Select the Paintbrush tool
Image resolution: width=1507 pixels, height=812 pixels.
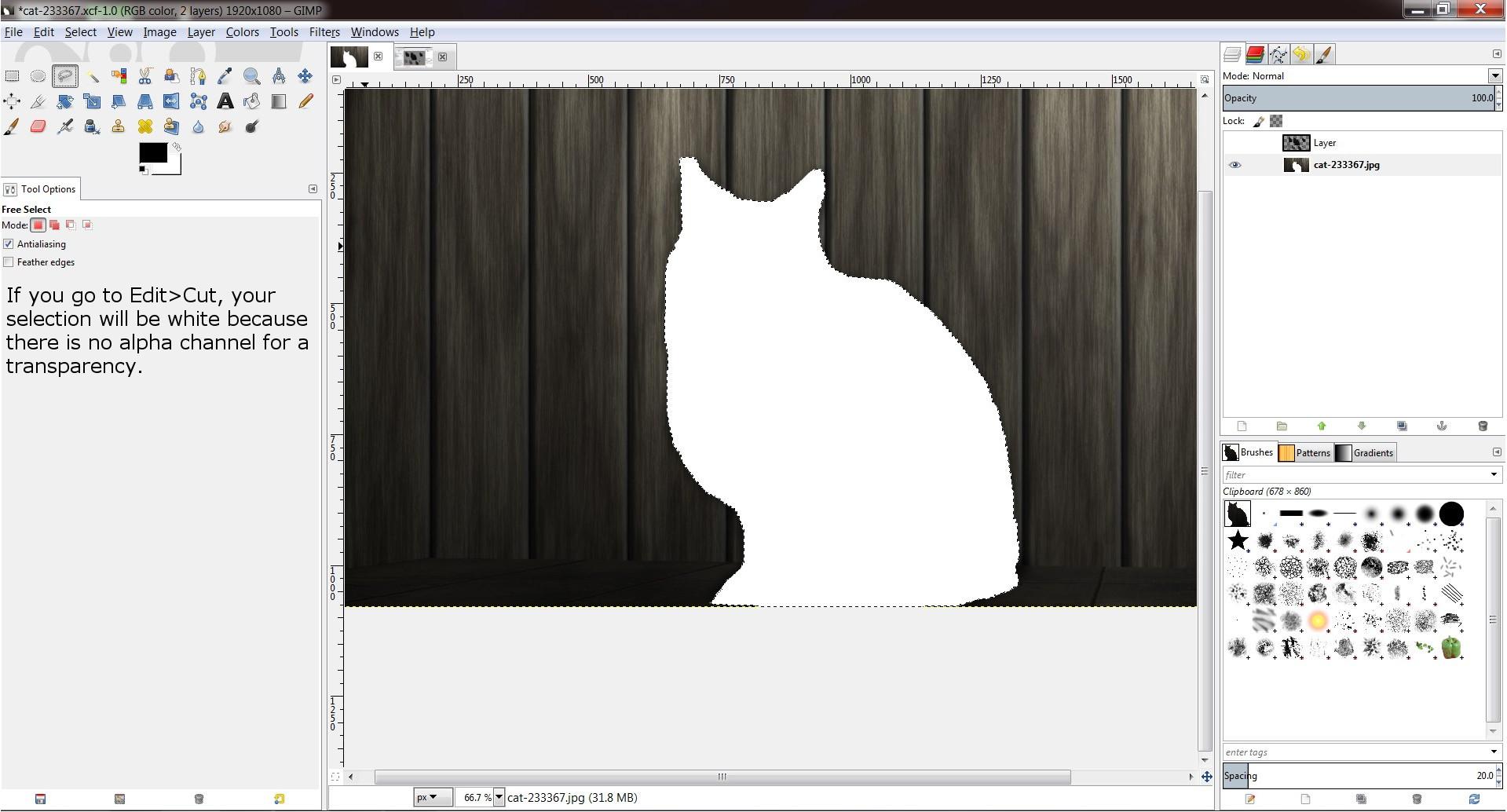12,126
